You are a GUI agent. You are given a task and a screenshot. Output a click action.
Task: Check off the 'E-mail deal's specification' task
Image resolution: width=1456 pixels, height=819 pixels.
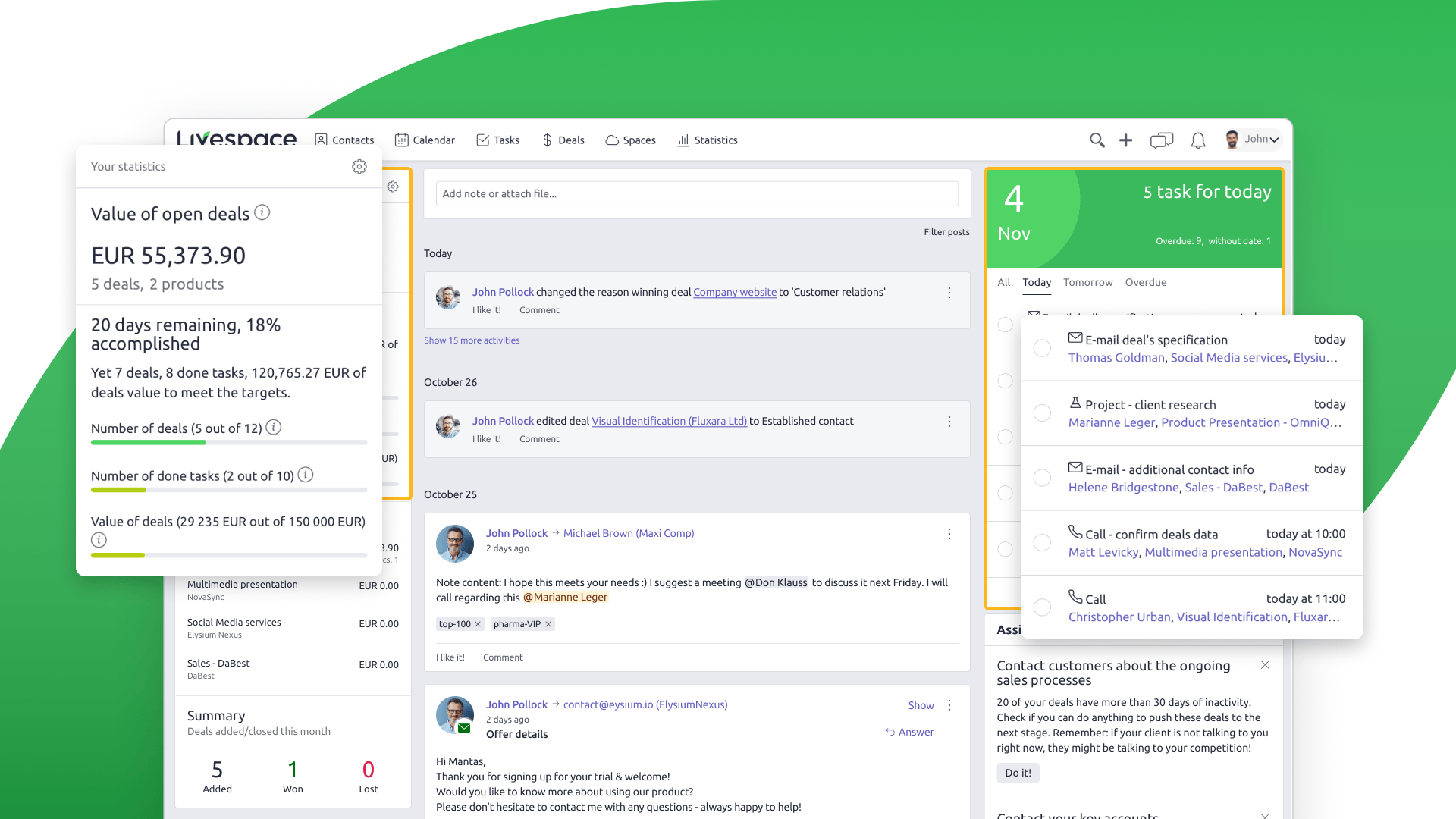click(x=1042, y=348)
